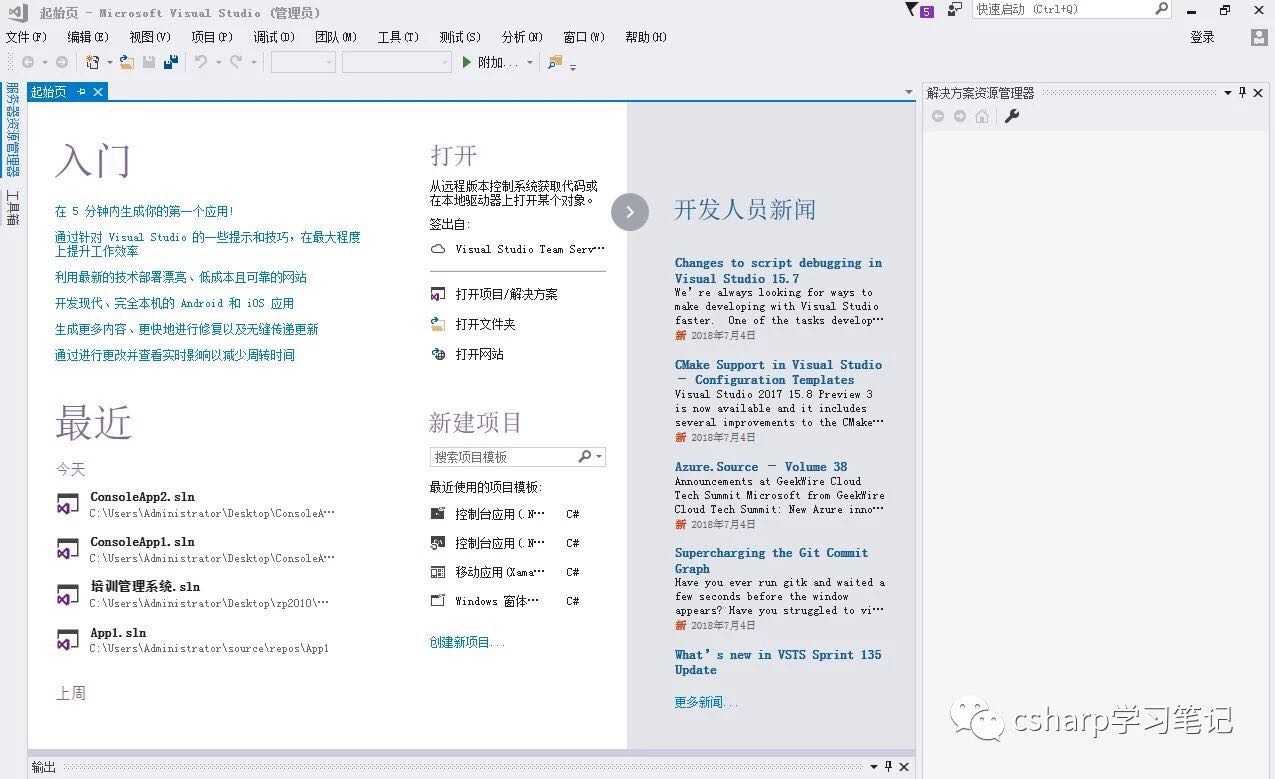The image size is (1275, 779).
Task: Open the CMake Support in Visual Studio news link
Action: point(778,372)
